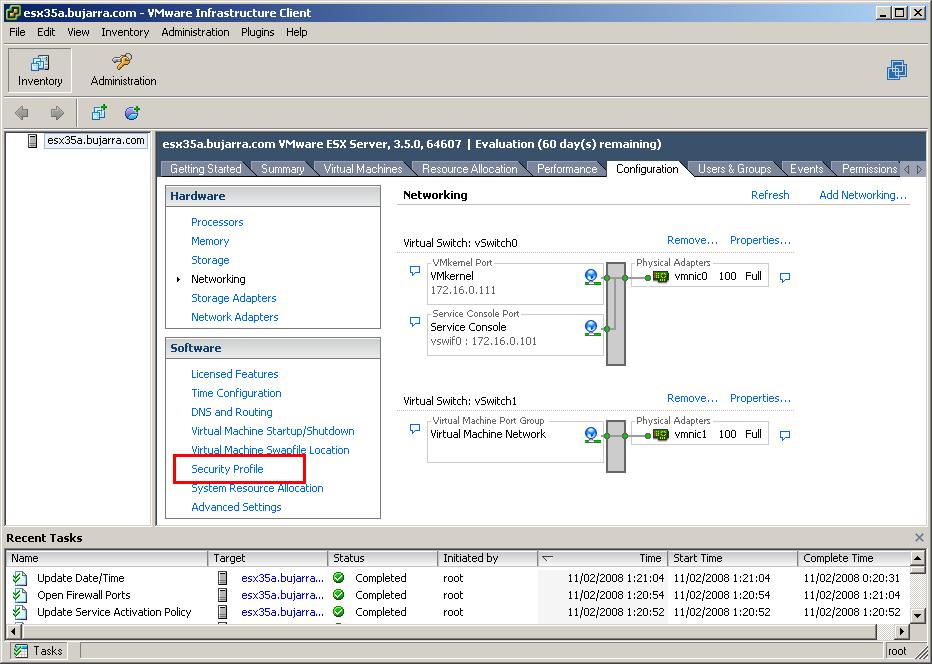Image resolution: width=932 pixels, height=664 pixels.
Task: Open the vmnic0 info bubble
Action: pos(785,277)
